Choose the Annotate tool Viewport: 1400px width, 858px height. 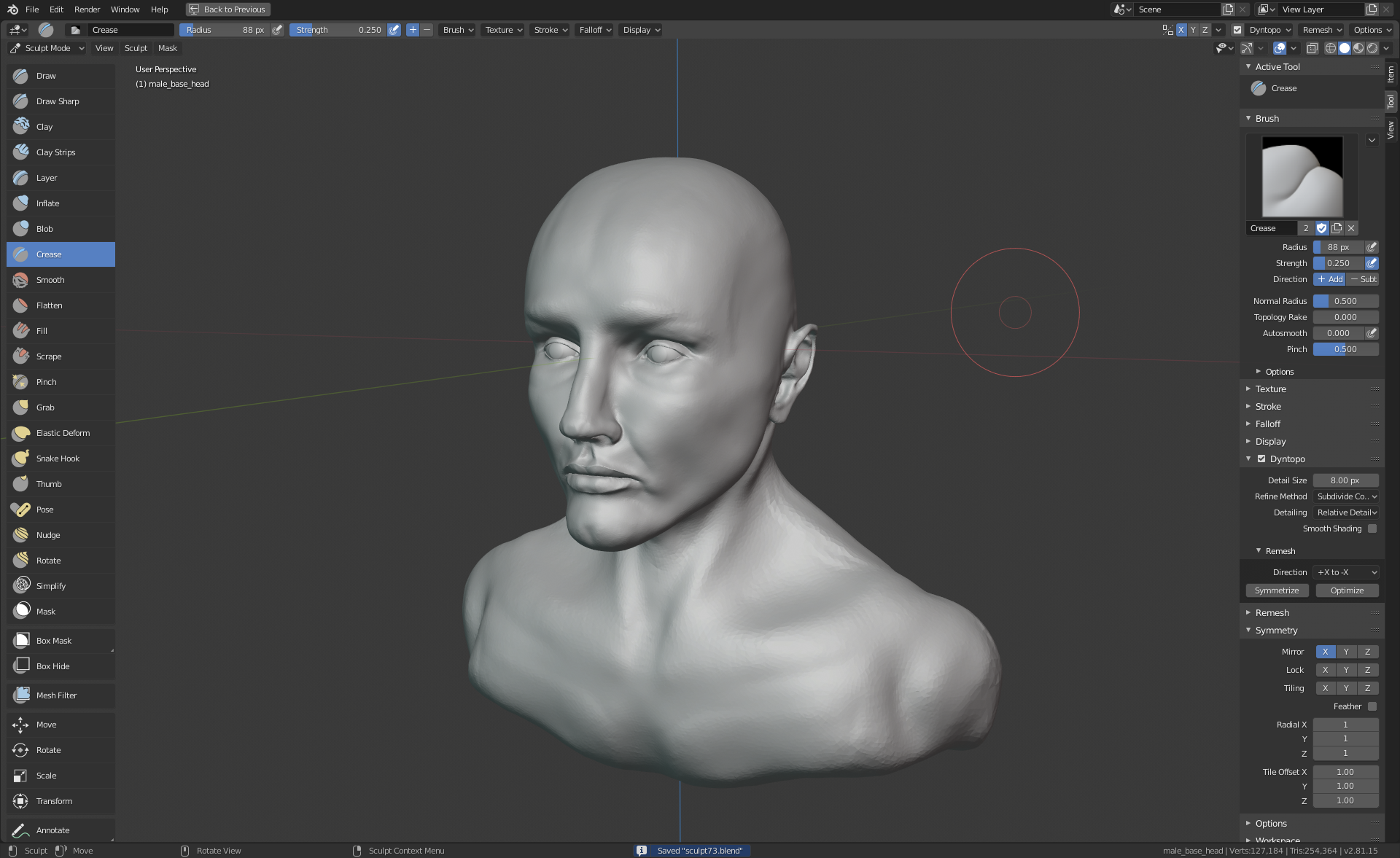pos(52,830)
